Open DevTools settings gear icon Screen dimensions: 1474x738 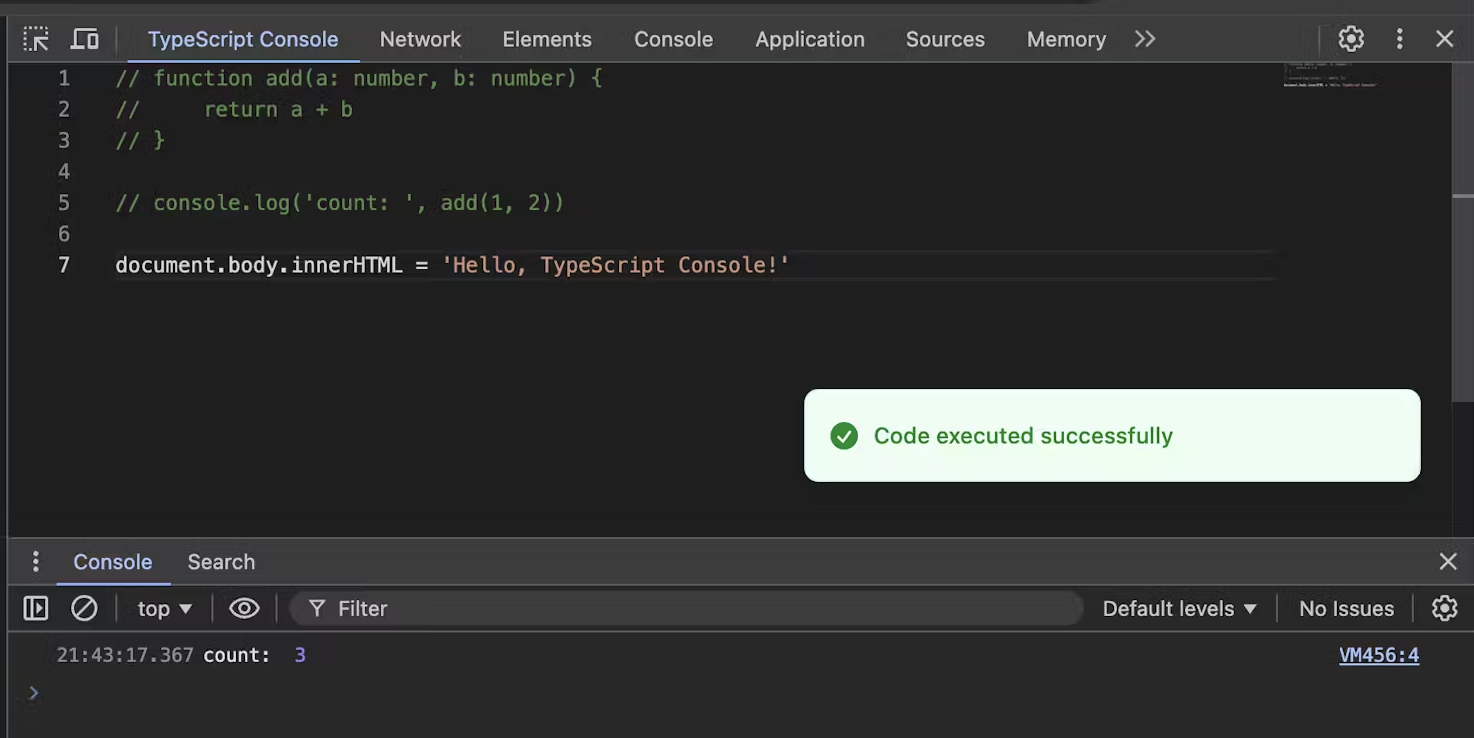1351,39
